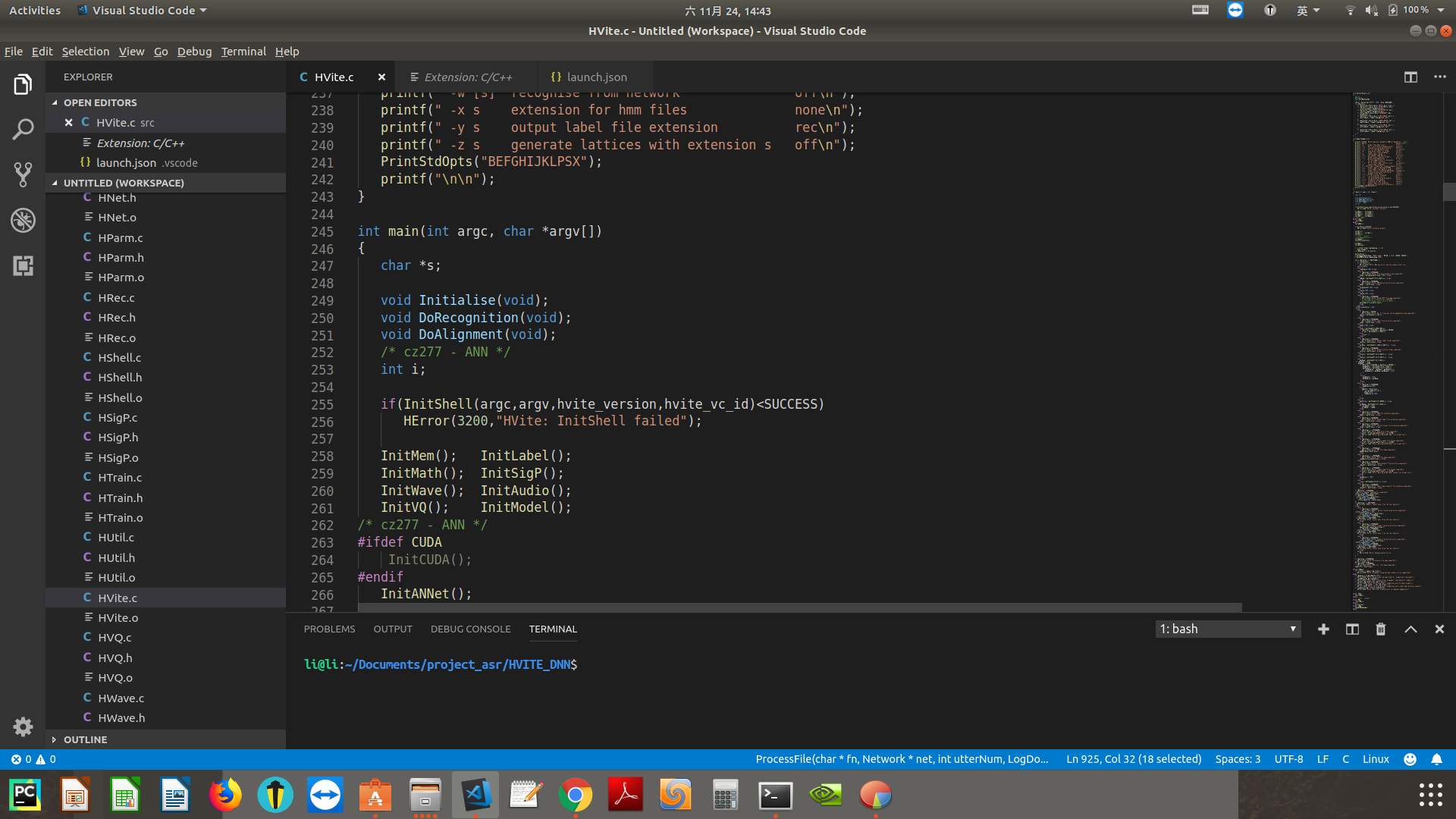Viewport: 1456px width, 819px height.
Task: Maximize the panel with chevron up
Action: [x=1410, y=629]
